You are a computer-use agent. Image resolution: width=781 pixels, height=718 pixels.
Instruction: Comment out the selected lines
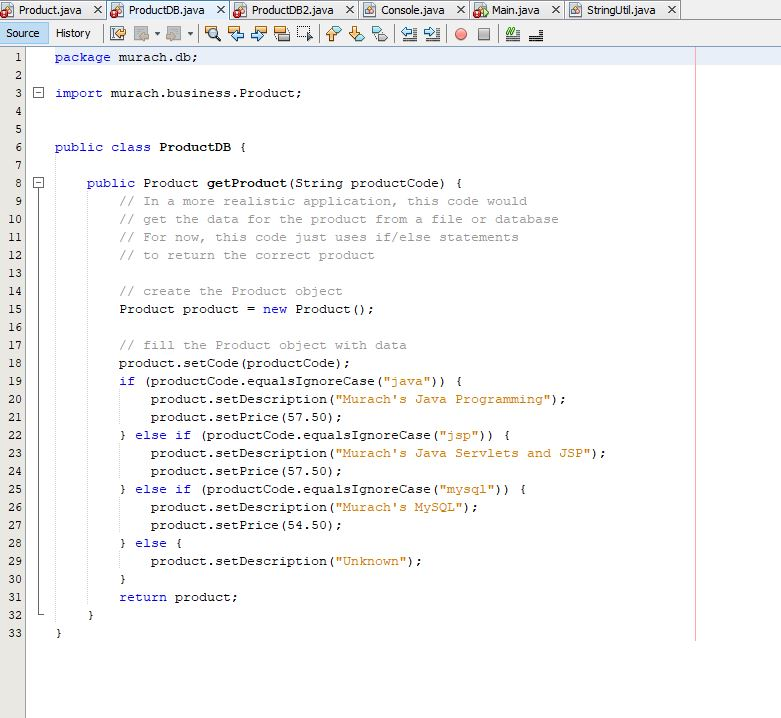(513, 34)
